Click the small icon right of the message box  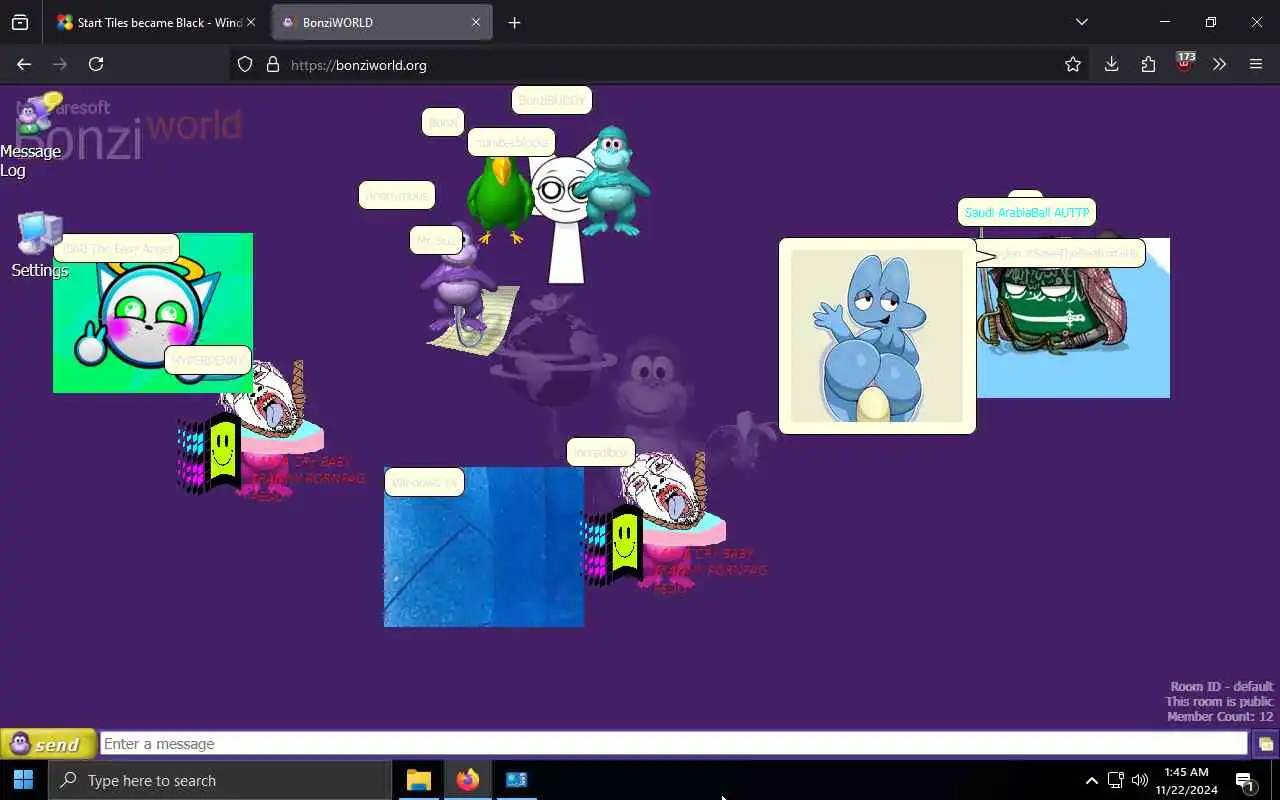[1265, 744]
